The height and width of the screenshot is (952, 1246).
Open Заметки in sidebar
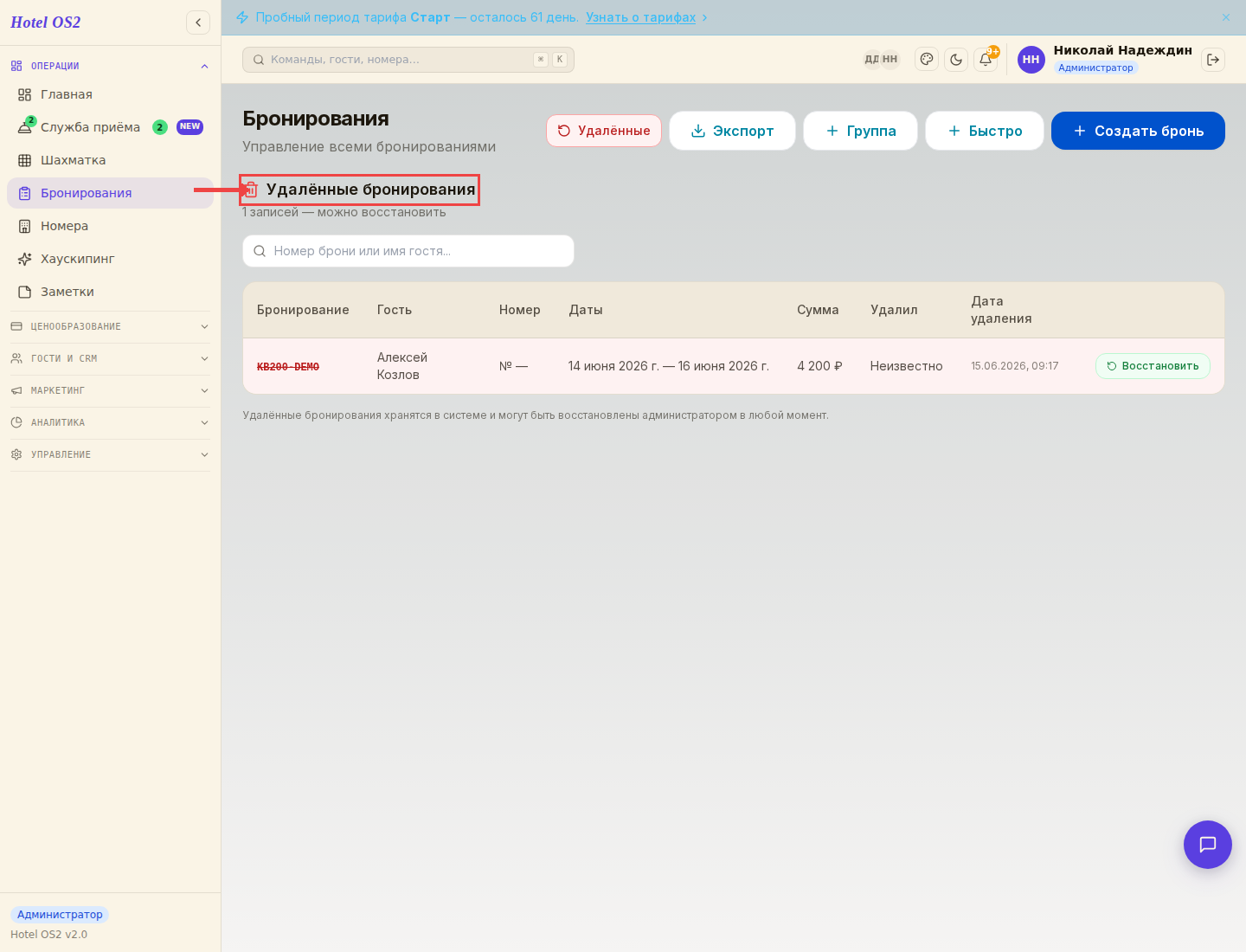tap(111, 292)
